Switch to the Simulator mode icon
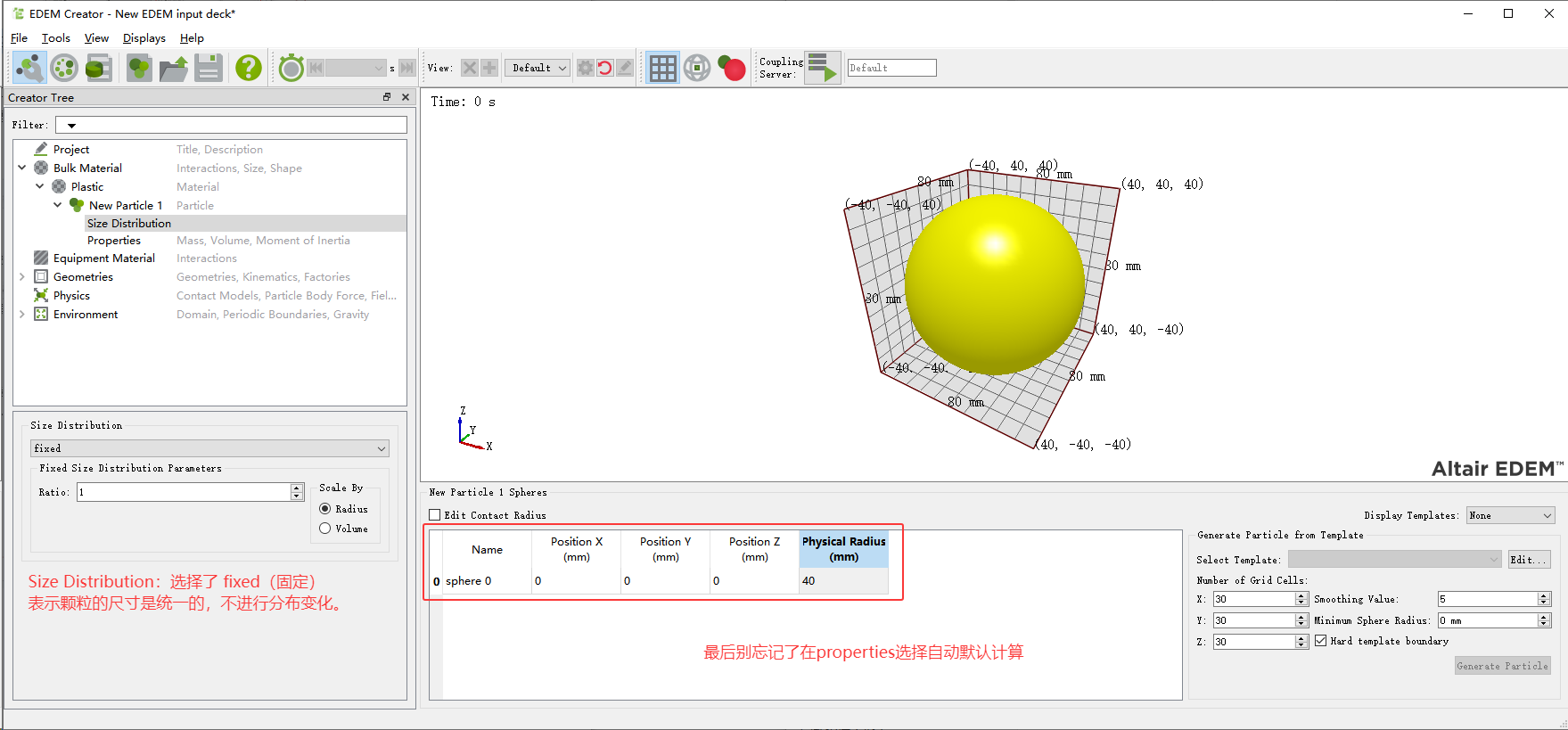 (x=64, y=68)
